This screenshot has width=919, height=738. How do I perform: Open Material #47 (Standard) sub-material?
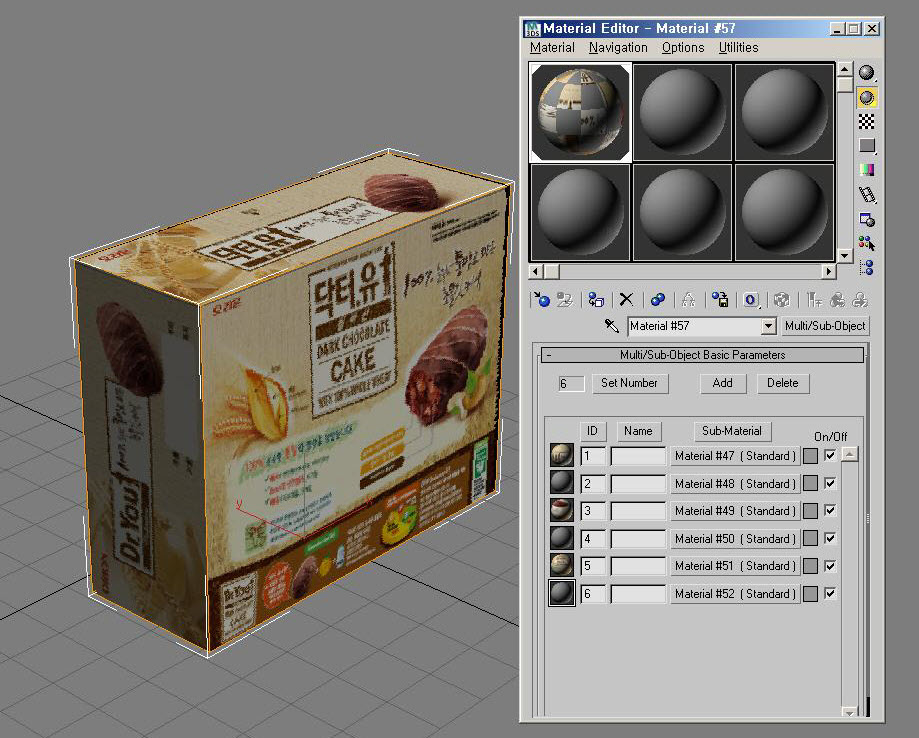(735, 455)
